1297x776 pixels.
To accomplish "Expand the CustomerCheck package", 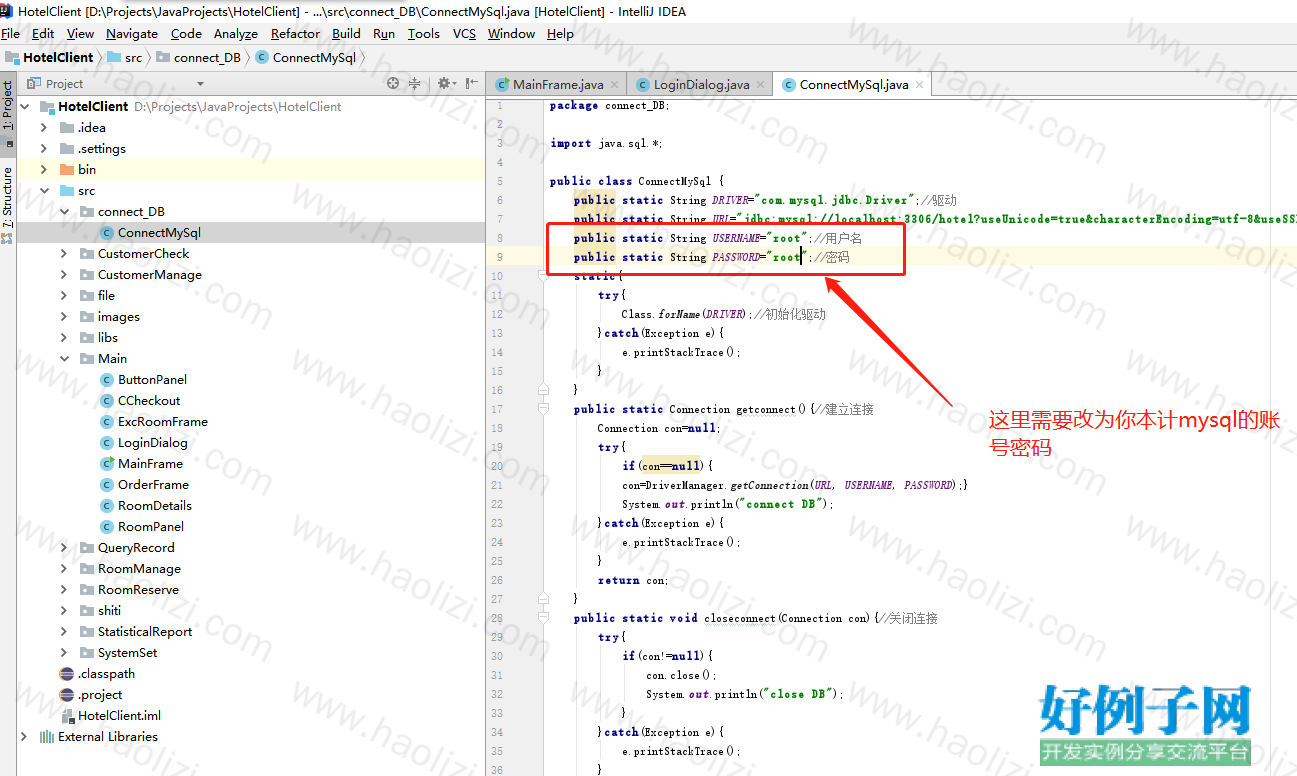I will (64, 254).
